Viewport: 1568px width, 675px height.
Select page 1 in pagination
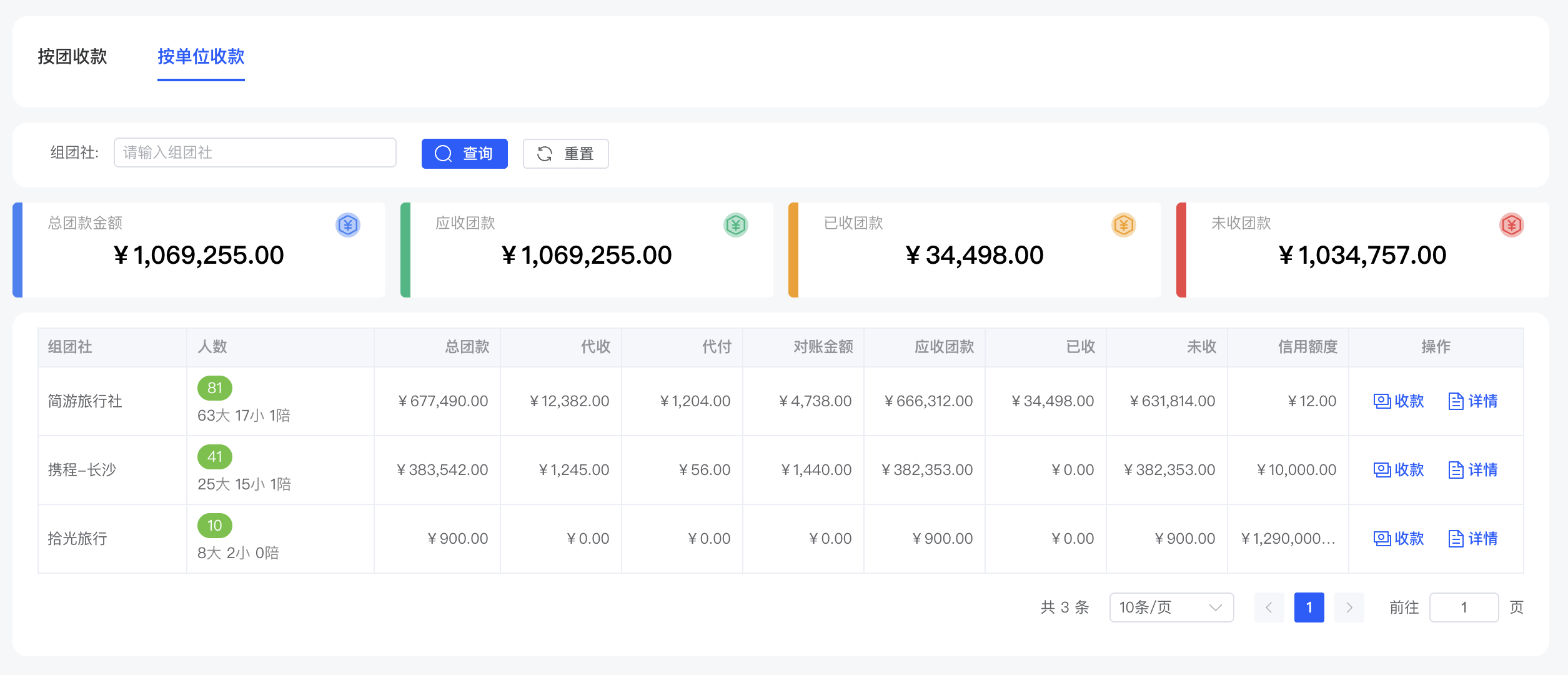pos(1309,607)
